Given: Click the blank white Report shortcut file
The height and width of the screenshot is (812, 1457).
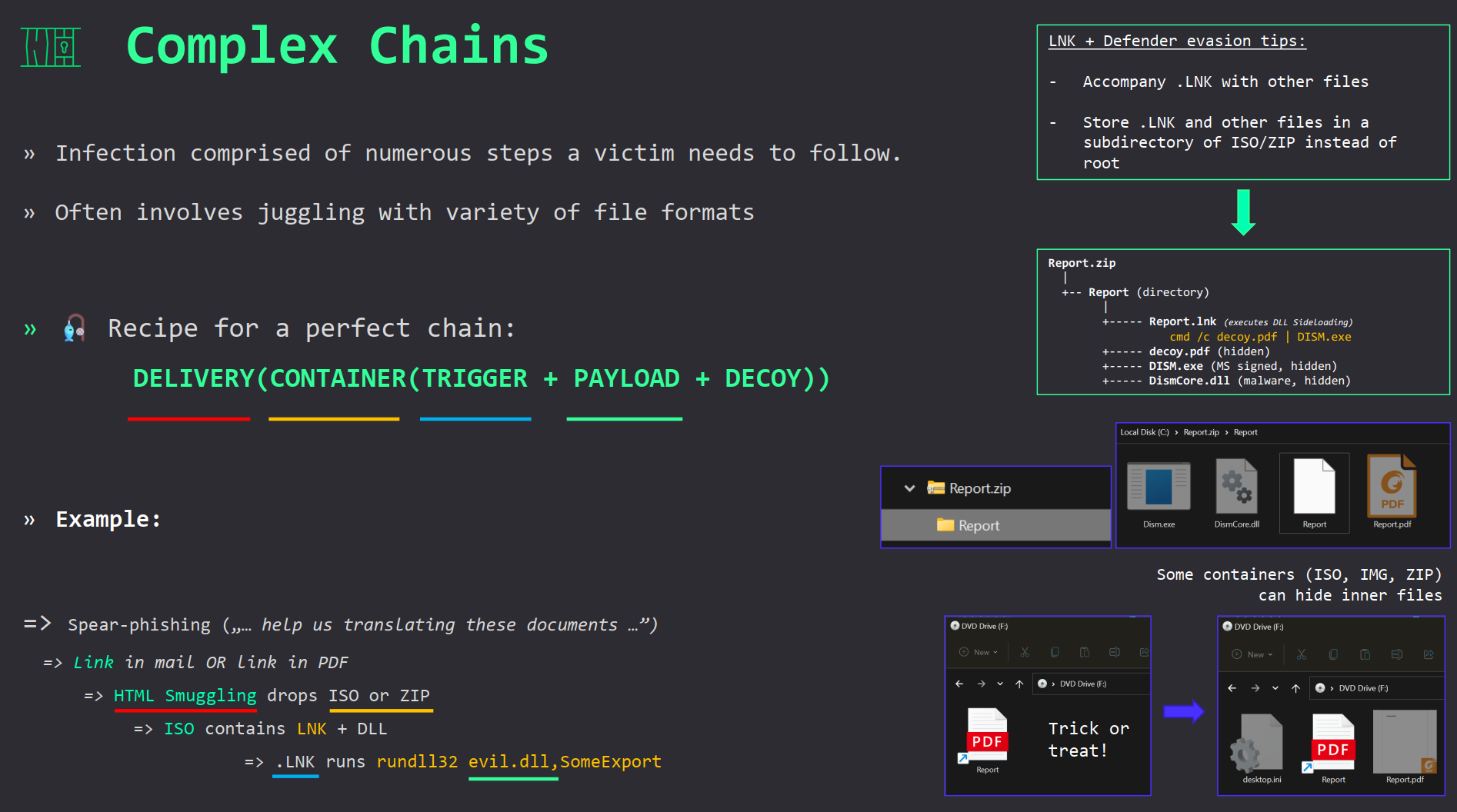Looking at the screenshot, I should coord(1314,488).
